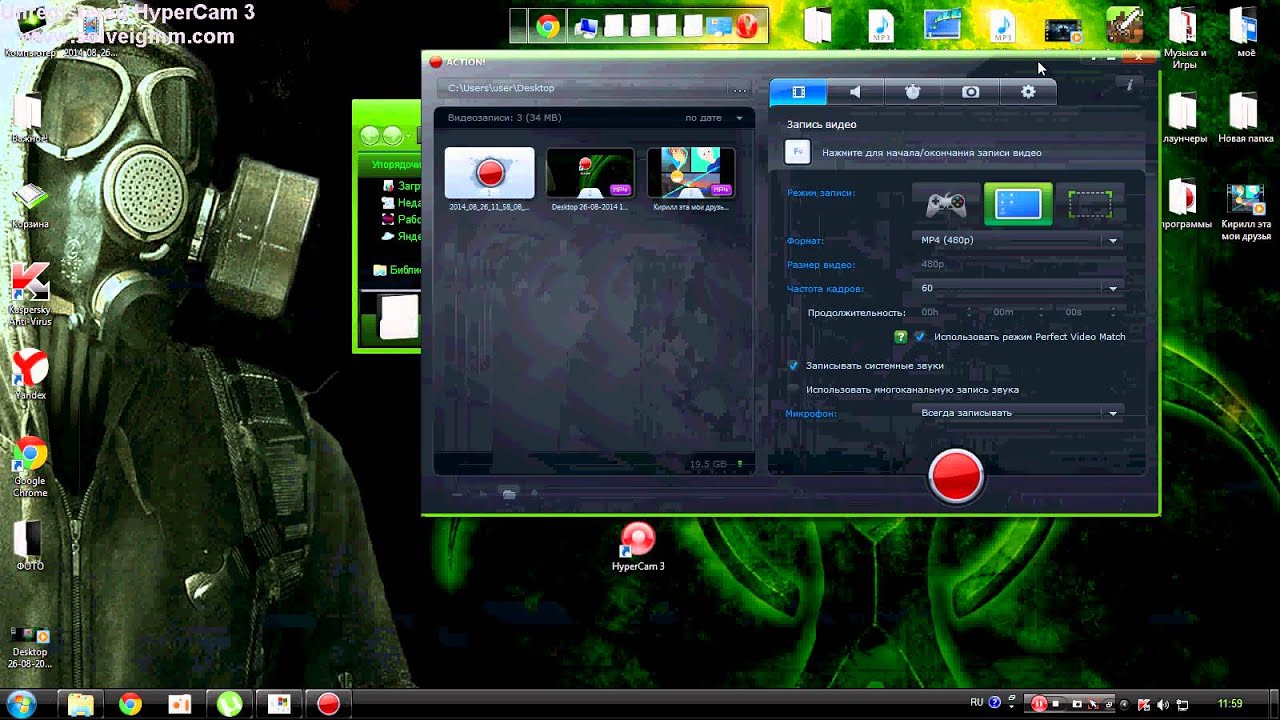Open the HyperCam 3 desktop shortcut
The width and height of the screenshot is (1280, 720).
click(x=638, y=547)
